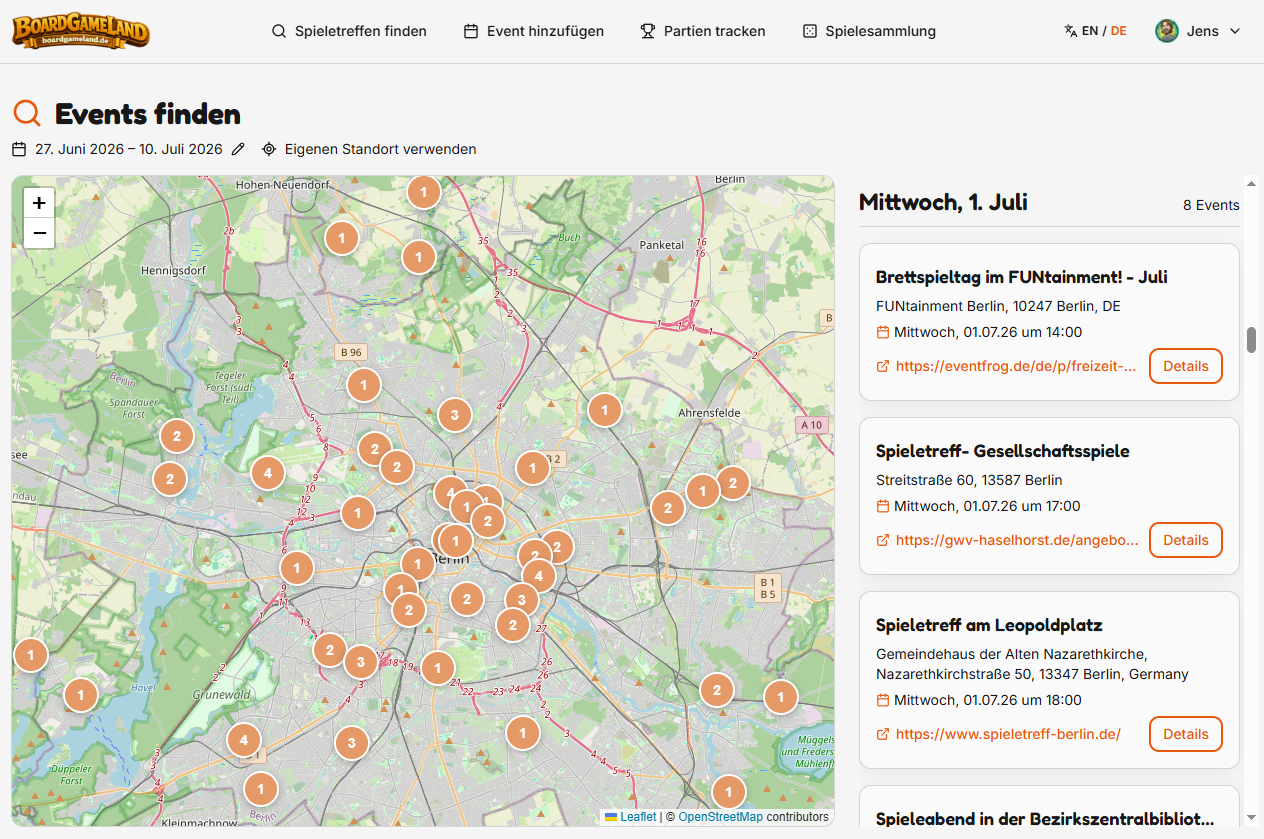Select the date range 27. Juni 2026 – 10. Juli 2026
Screen dimensions: 1264x839
click(129, 149)
